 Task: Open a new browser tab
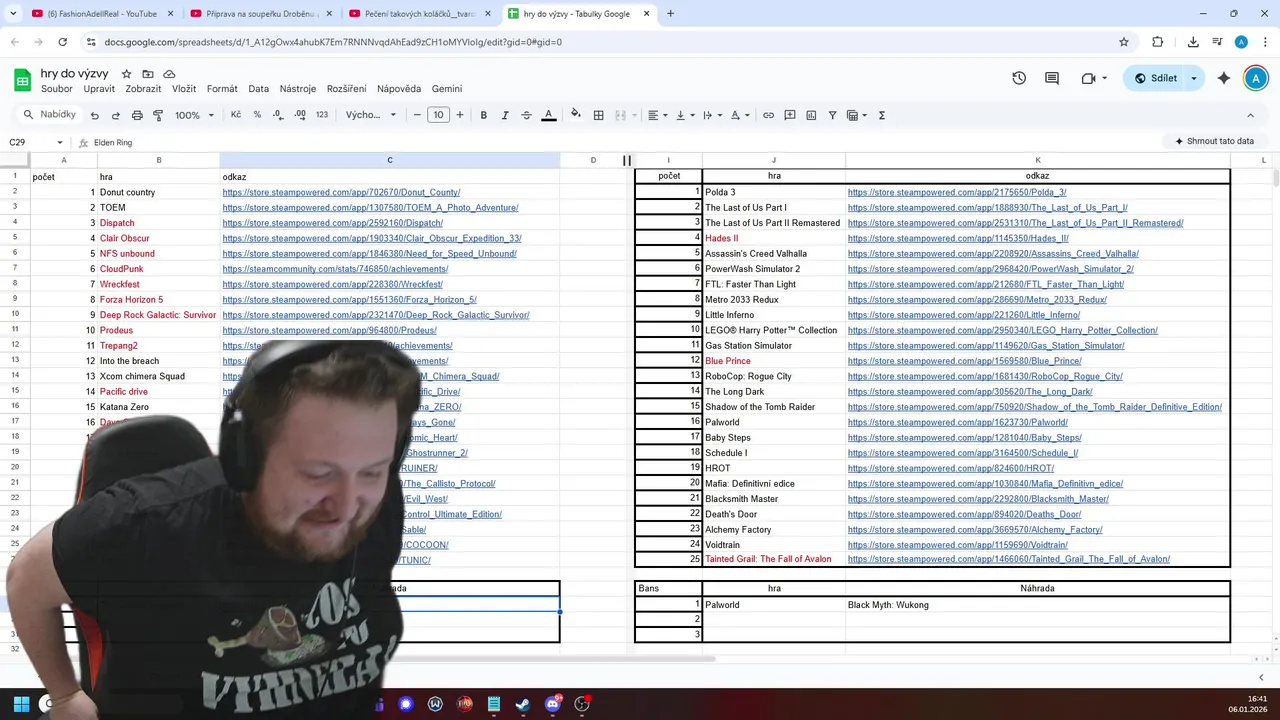click(x=670, y=14)
